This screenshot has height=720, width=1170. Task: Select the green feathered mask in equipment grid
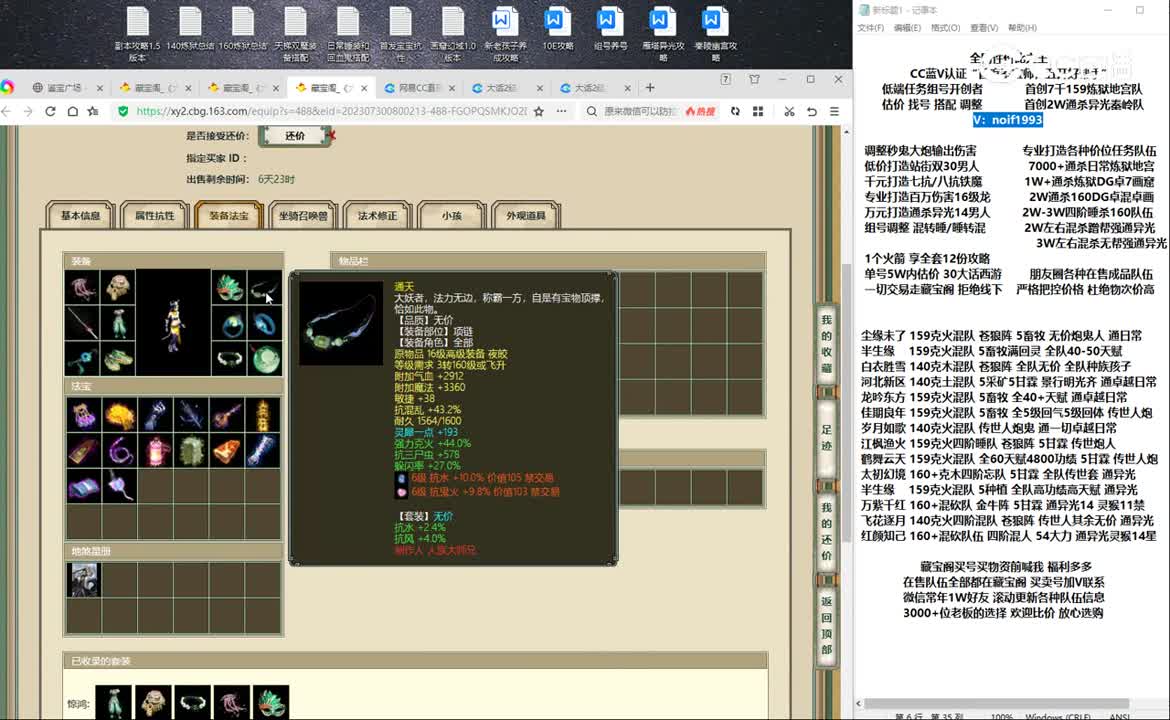(229, 288)
